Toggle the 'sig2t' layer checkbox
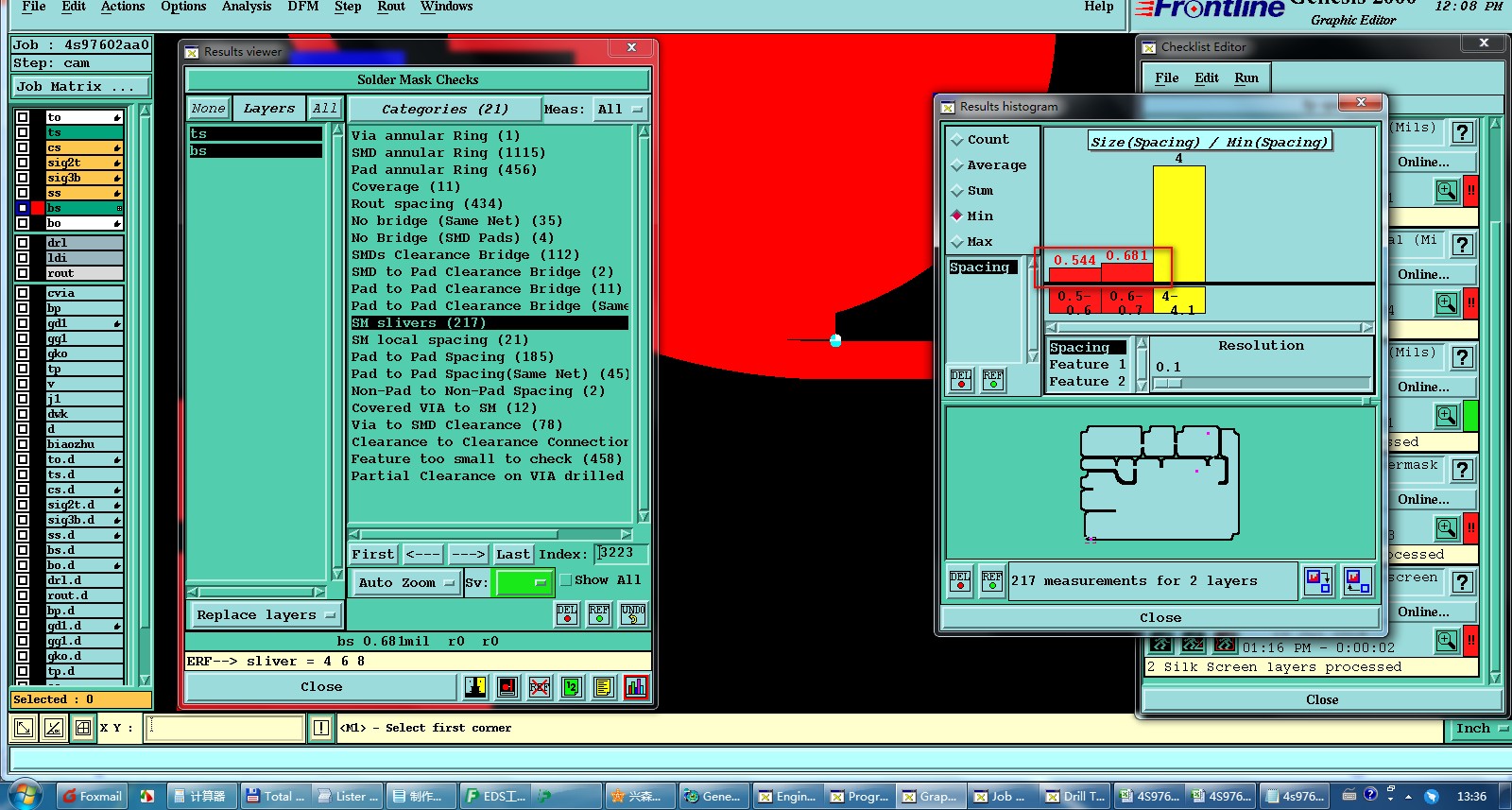Viewport: 1512px width, 810px height. (23, 163)
